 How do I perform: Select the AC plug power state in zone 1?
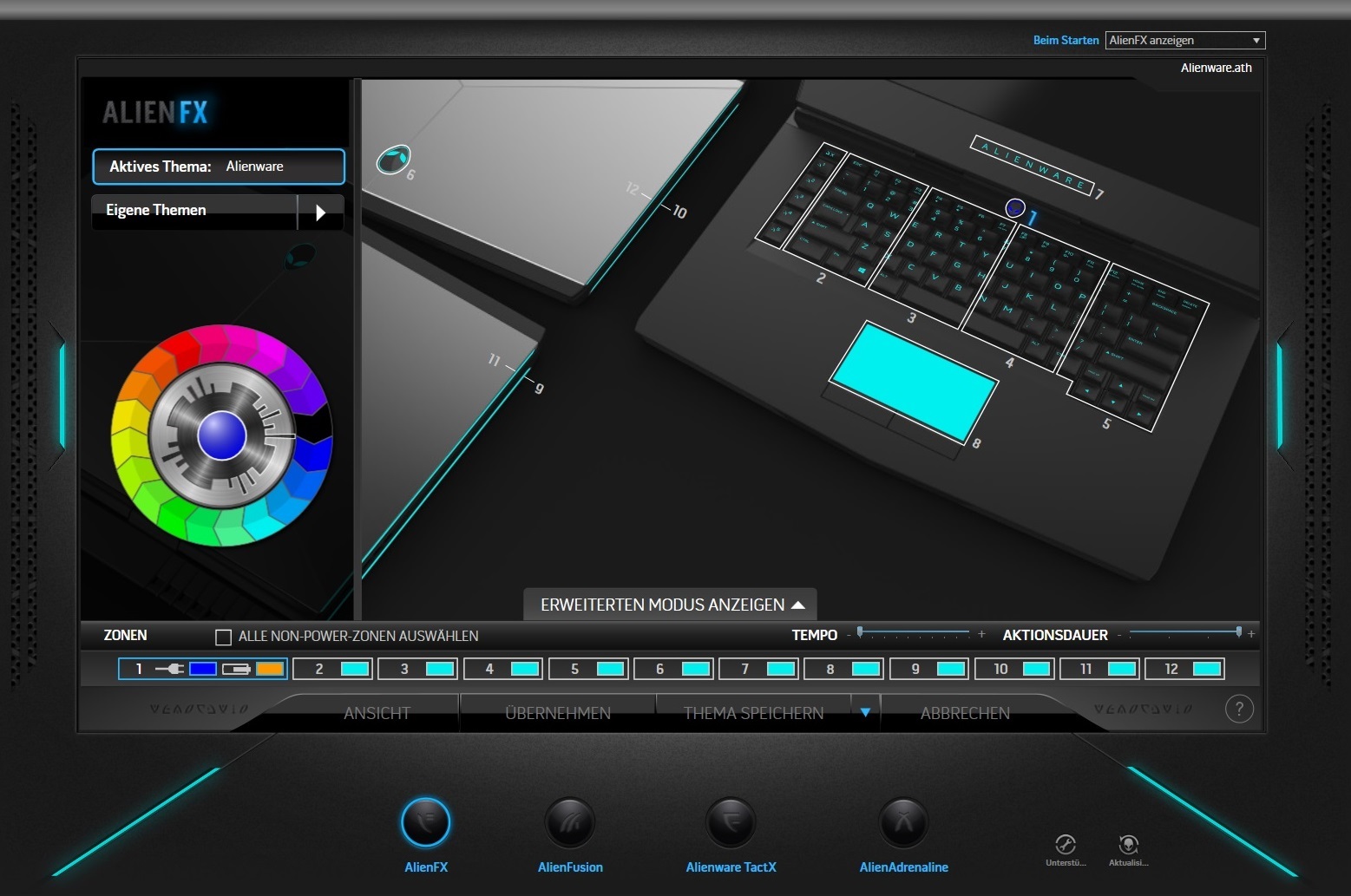(x=169, y=669)
